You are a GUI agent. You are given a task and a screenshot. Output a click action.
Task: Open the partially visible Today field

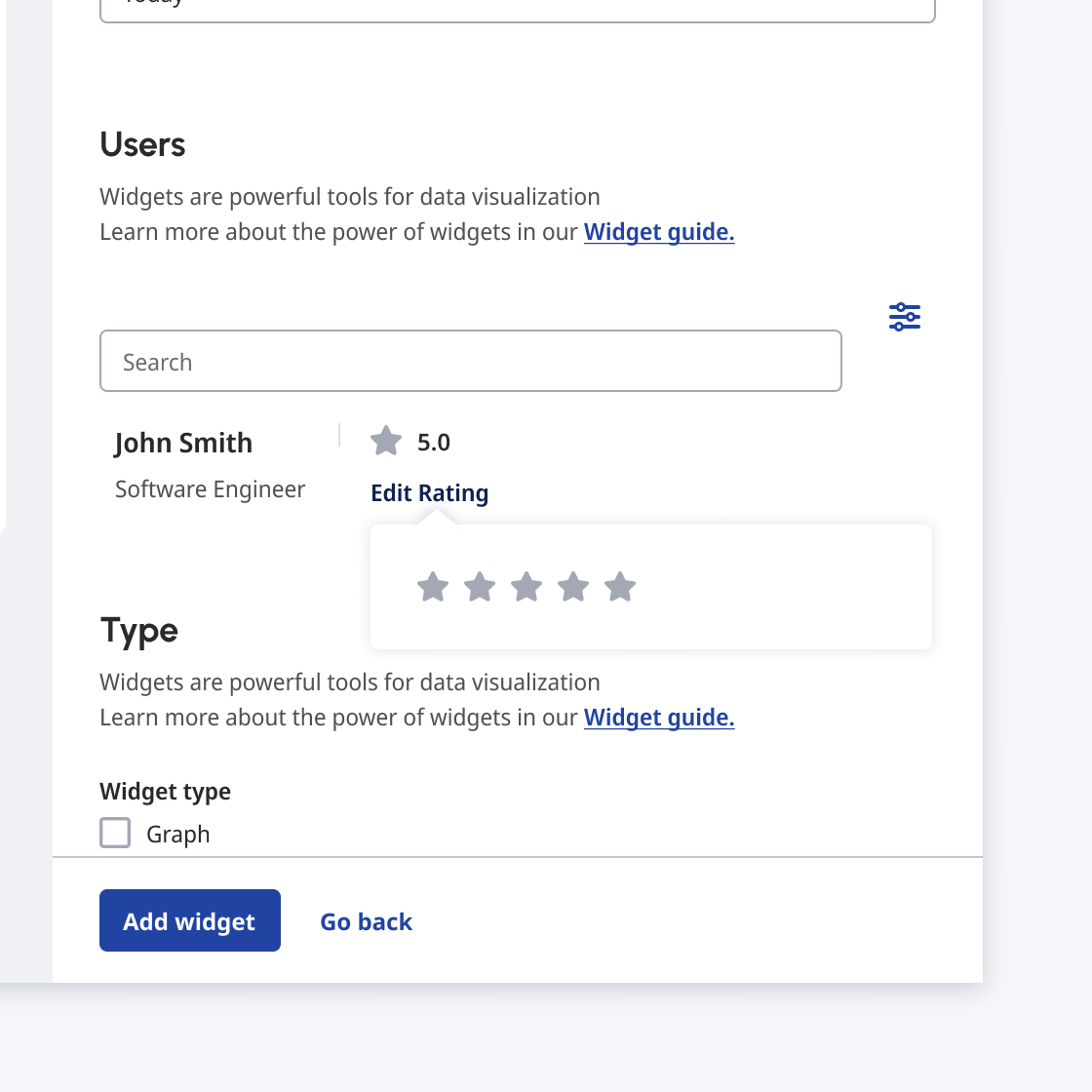[517, 8]
